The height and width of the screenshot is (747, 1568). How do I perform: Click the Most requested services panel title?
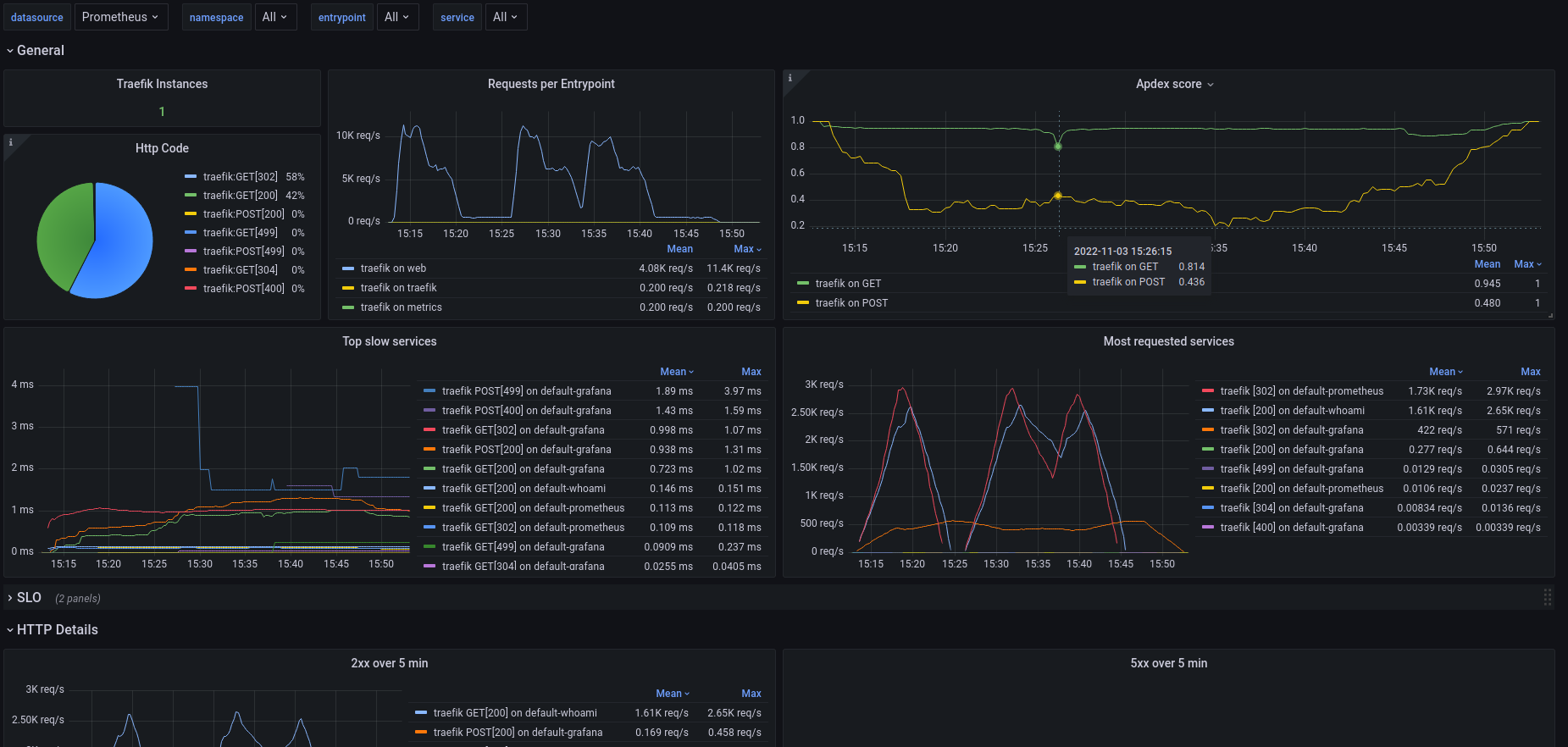click(1168, 341)
